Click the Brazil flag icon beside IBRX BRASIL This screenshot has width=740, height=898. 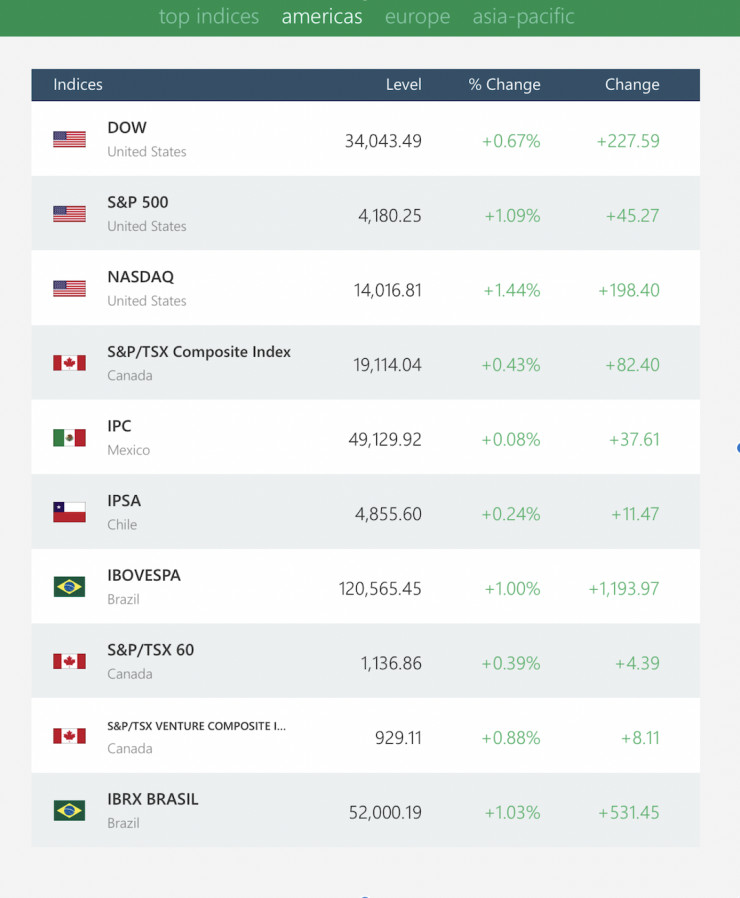click(x=69, y=810)
